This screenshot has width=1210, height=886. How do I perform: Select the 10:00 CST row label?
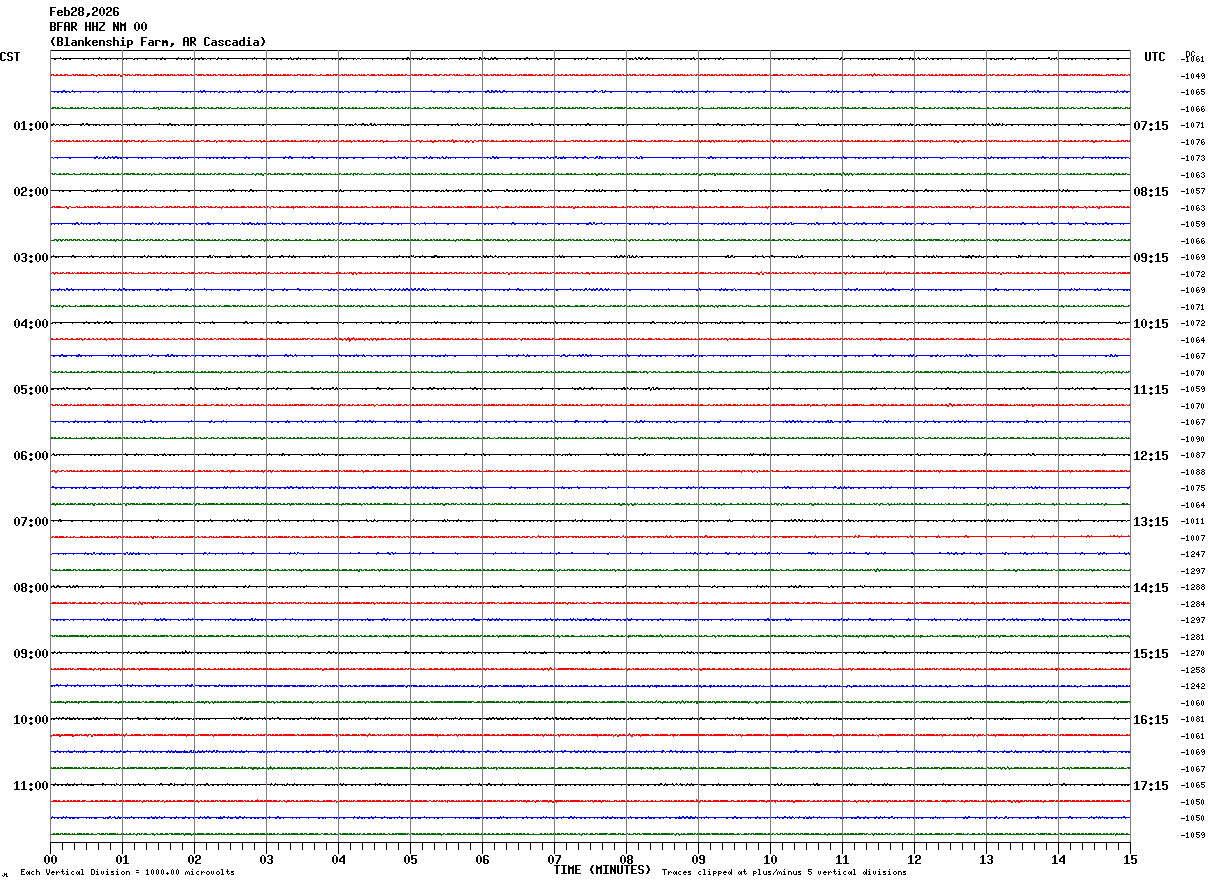coord(31,719)
